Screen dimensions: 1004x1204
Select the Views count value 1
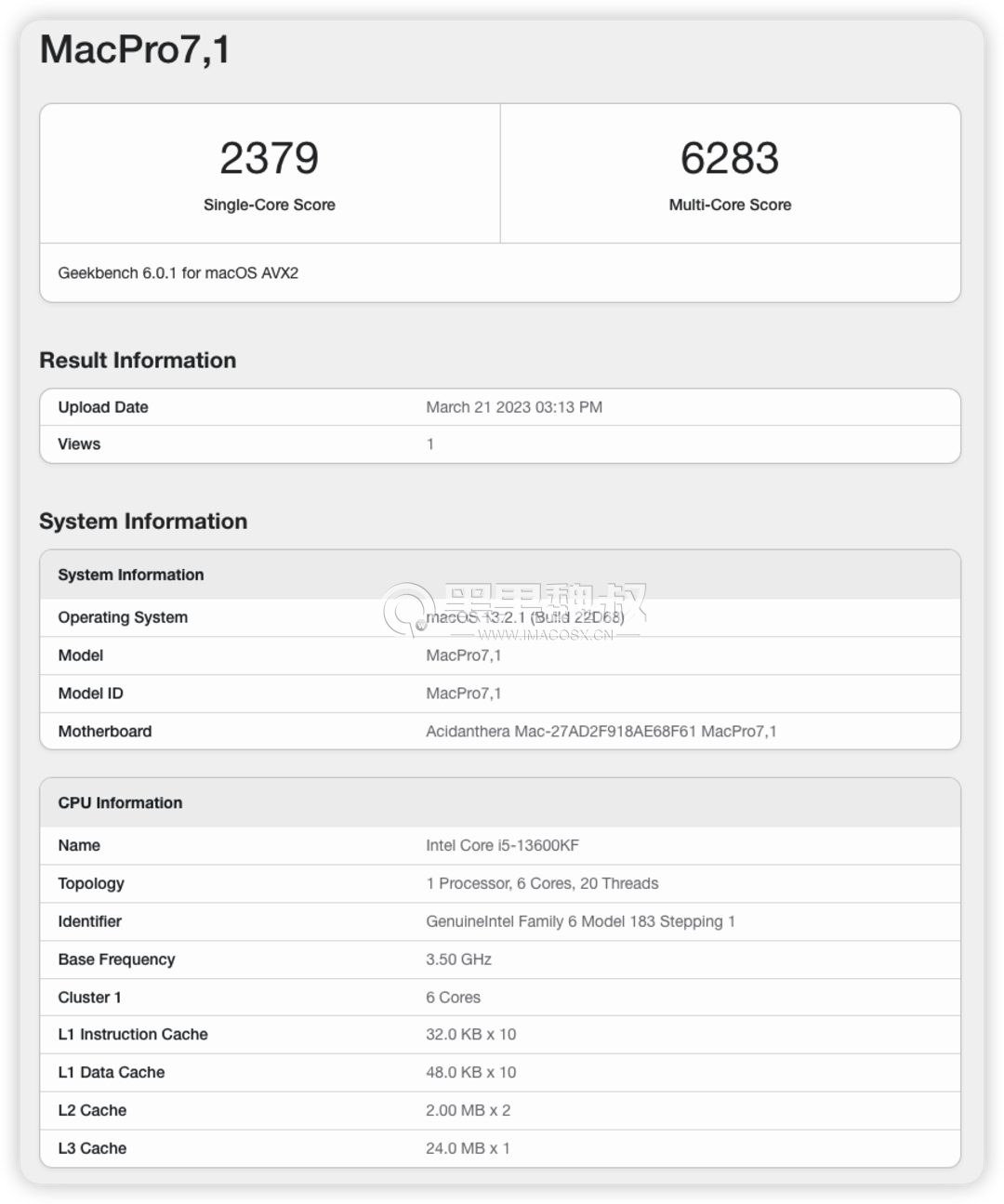(430, 444)
